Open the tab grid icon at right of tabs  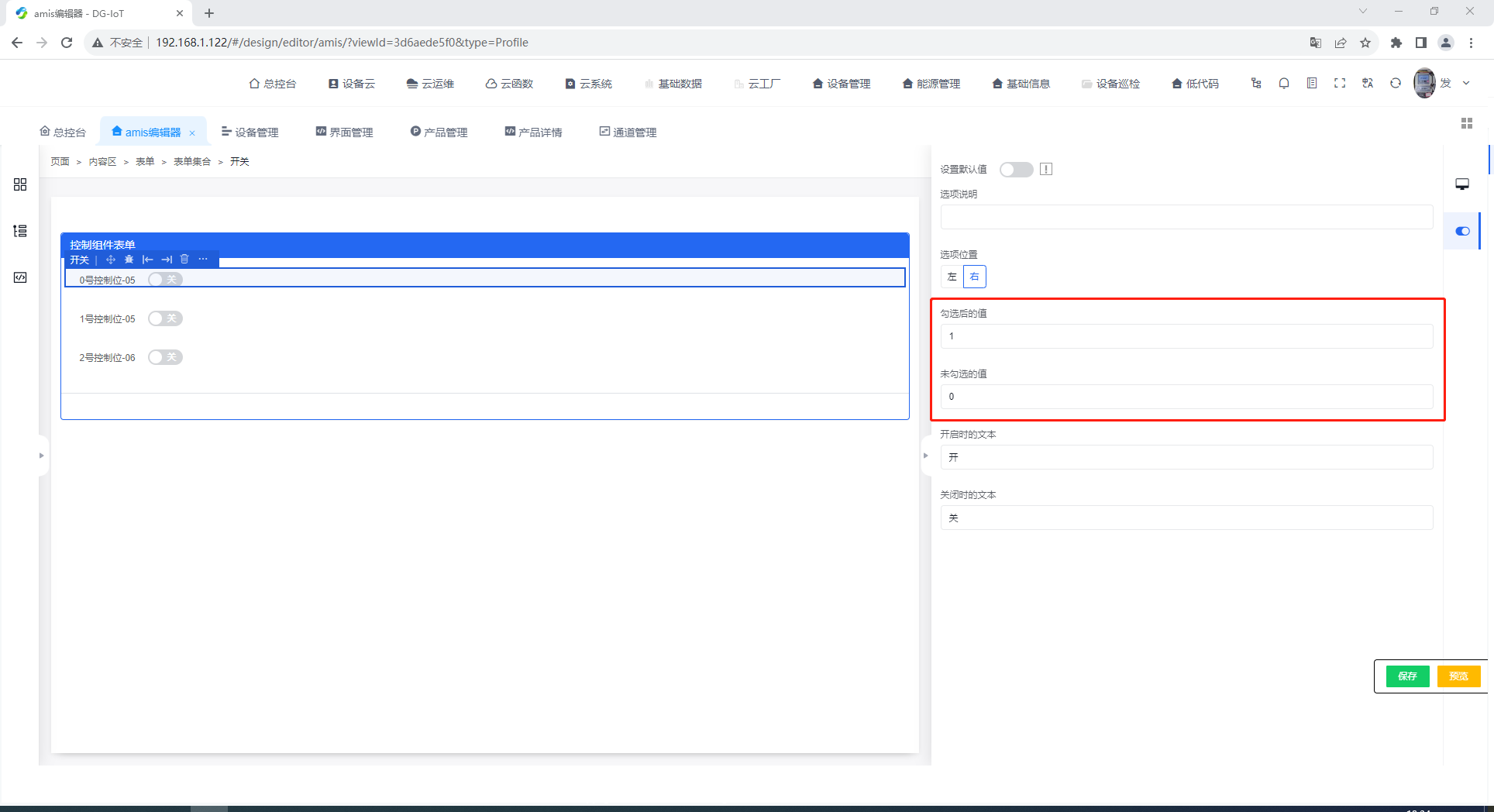1466,123
